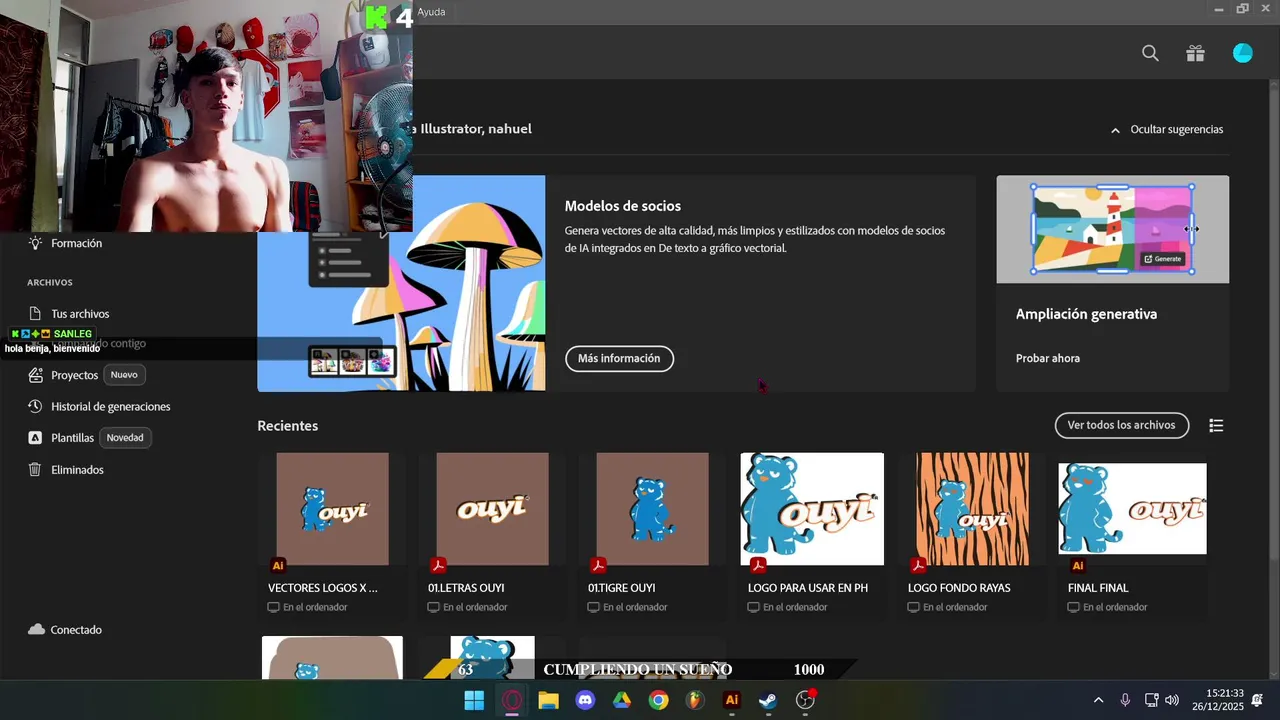Click the Proyectos folder icon
The width and height of the screenshot is (1280, 720).
tap(35, 375)
